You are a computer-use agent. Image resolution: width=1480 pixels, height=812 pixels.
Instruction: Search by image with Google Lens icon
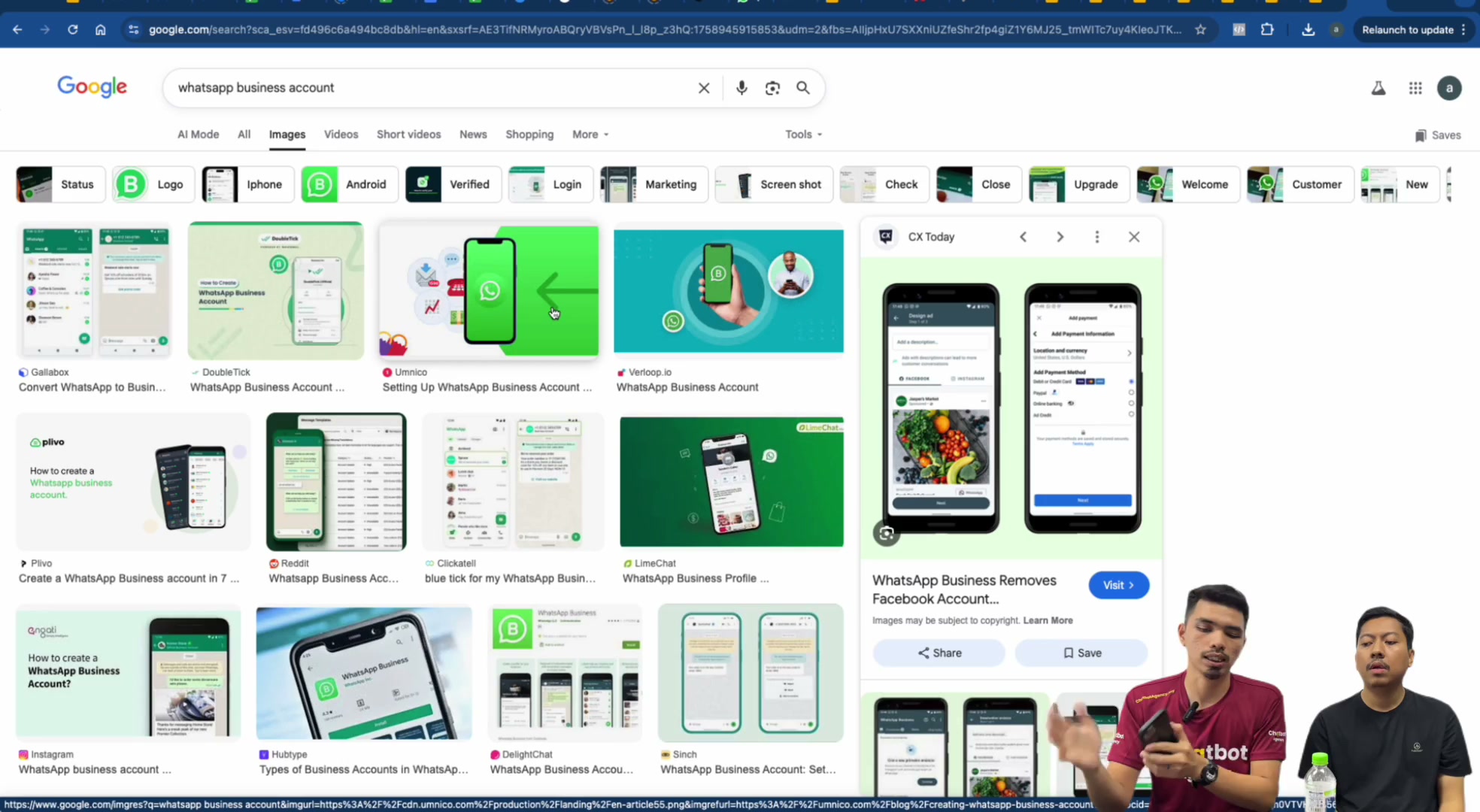tap(772, 88)
